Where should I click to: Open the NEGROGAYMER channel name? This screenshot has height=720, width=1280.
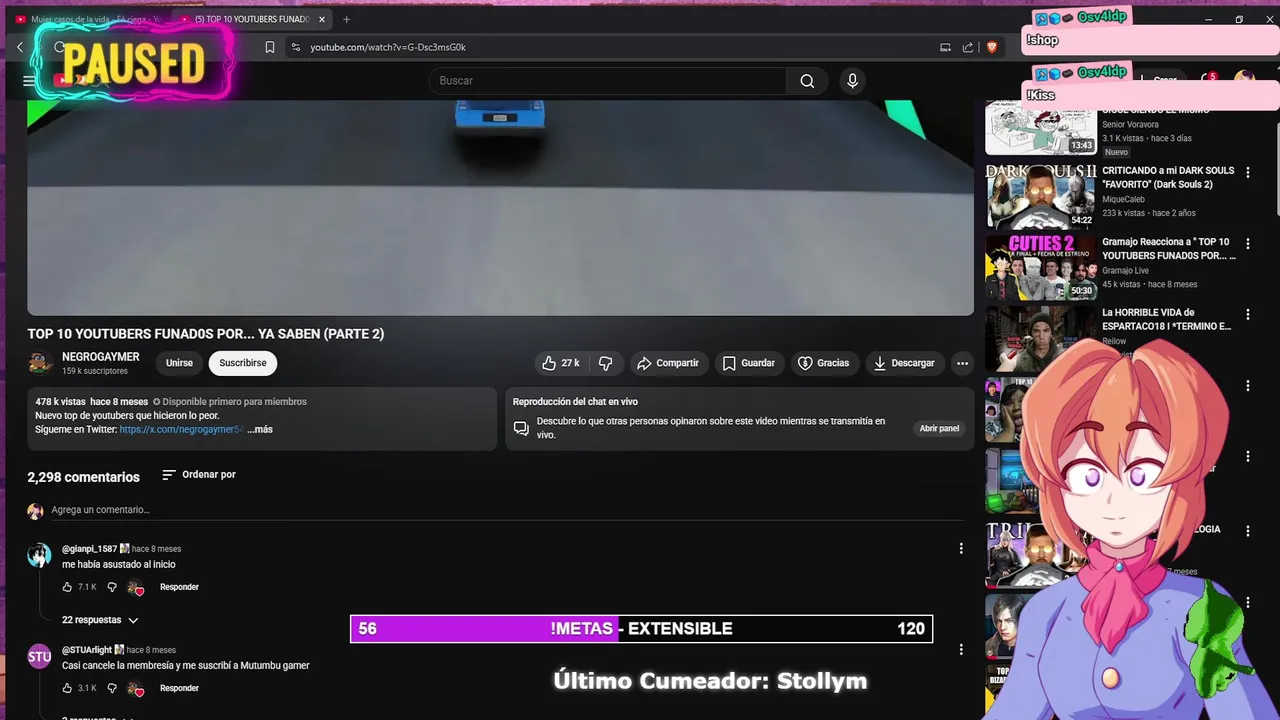click(101, 357)
